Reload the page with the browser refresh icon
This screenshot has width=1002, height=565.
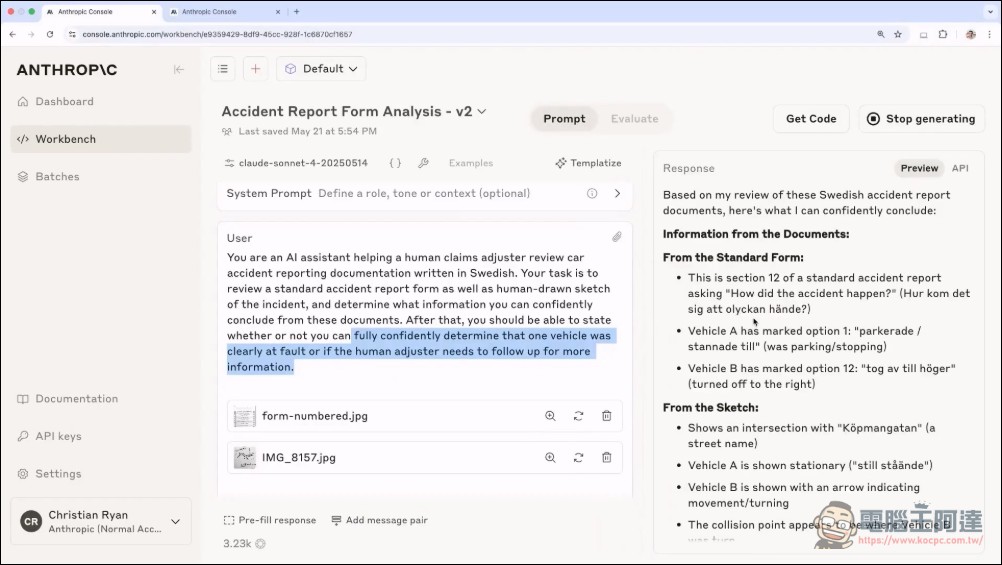50,35
